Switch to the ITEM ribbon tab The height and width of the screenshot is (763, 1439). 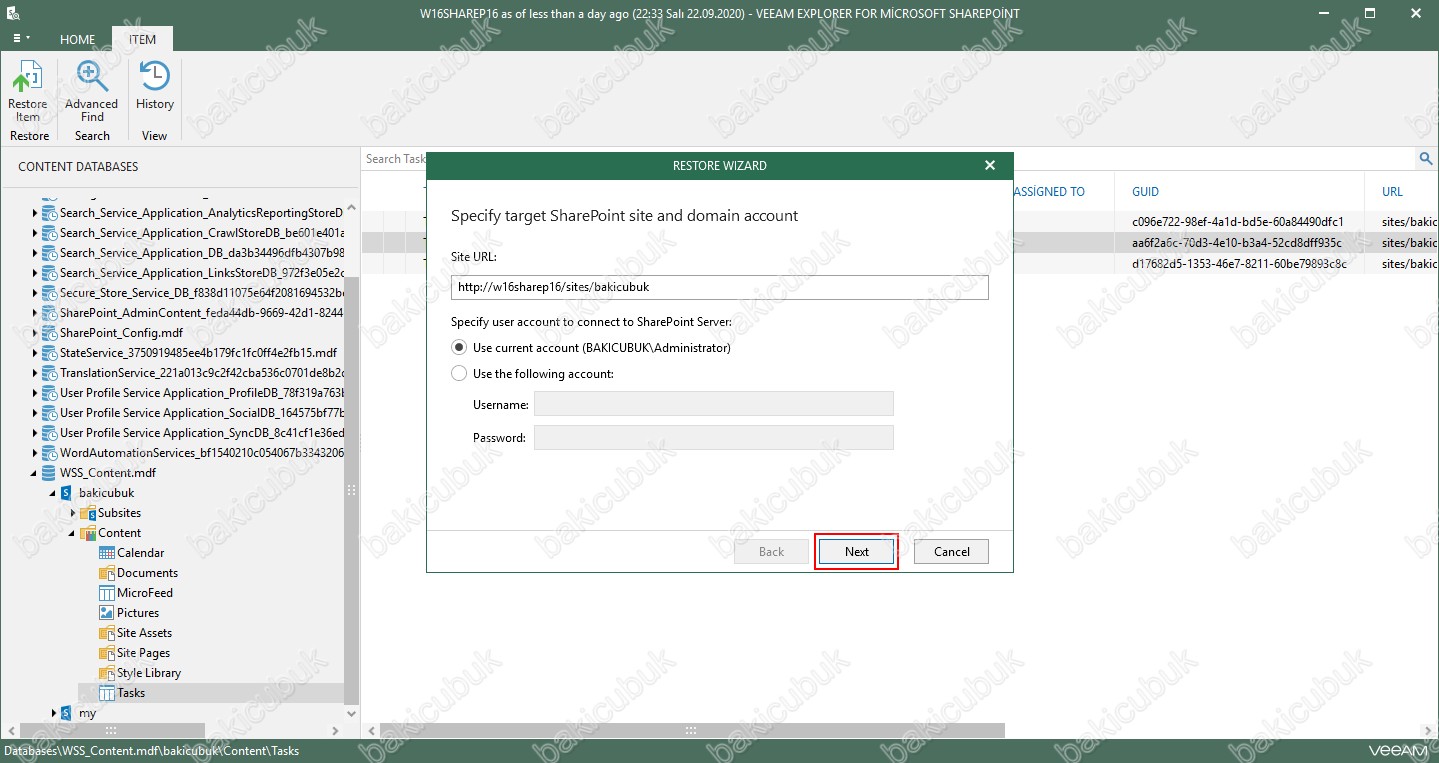click(142, 40)
